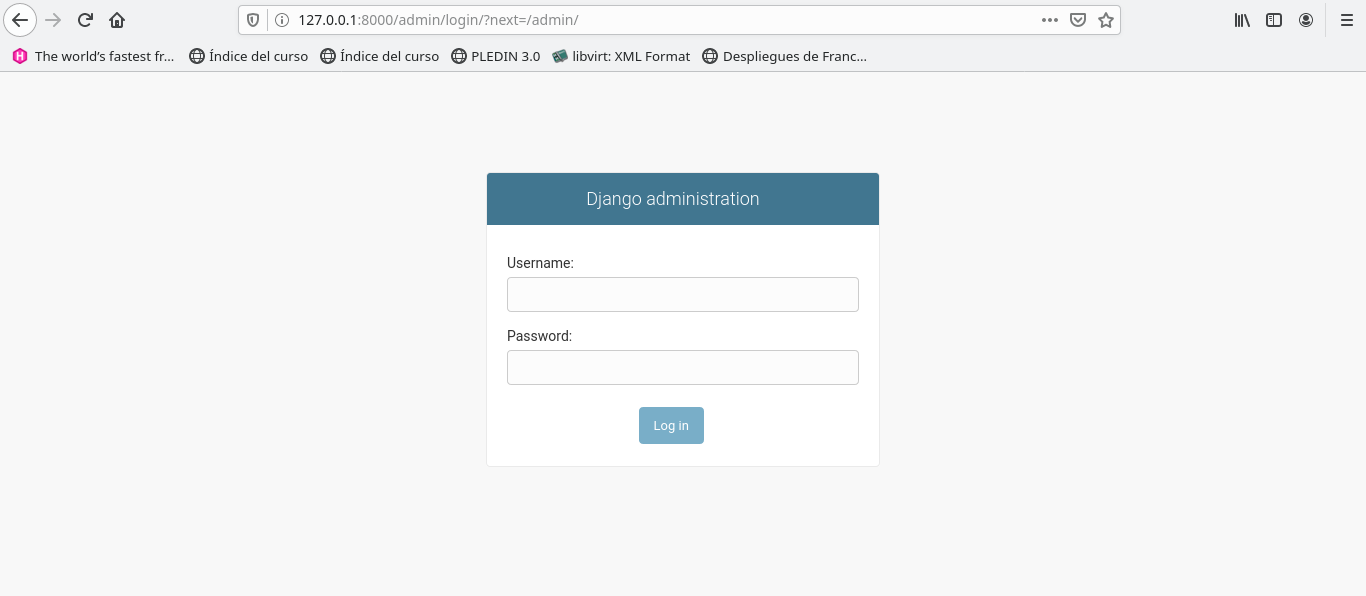Click the 'Username:' label
Image resolution: width=1366 pixels, height=596 pixels.
tap(540, 263)
